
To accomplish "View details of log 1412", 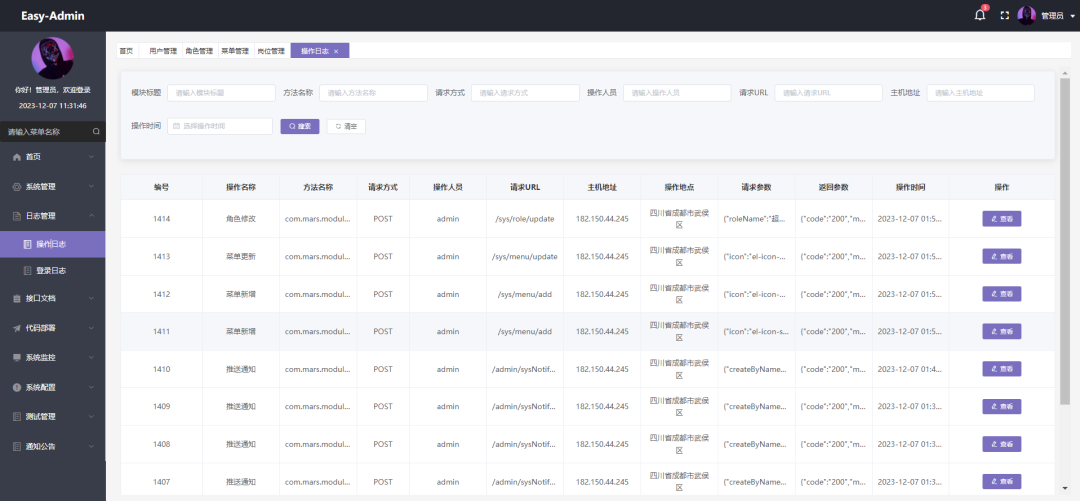I will tap(1001, 294).
